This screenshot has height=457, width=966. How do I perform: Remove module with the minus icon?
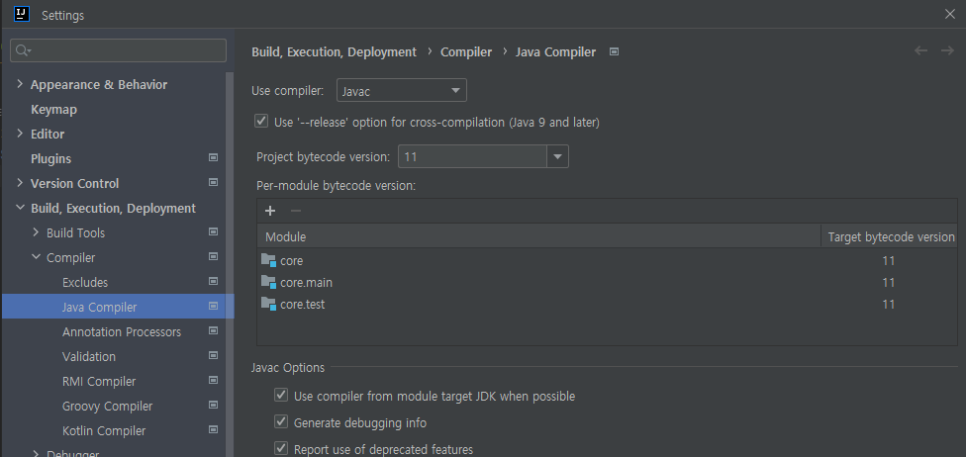(296, 211)
